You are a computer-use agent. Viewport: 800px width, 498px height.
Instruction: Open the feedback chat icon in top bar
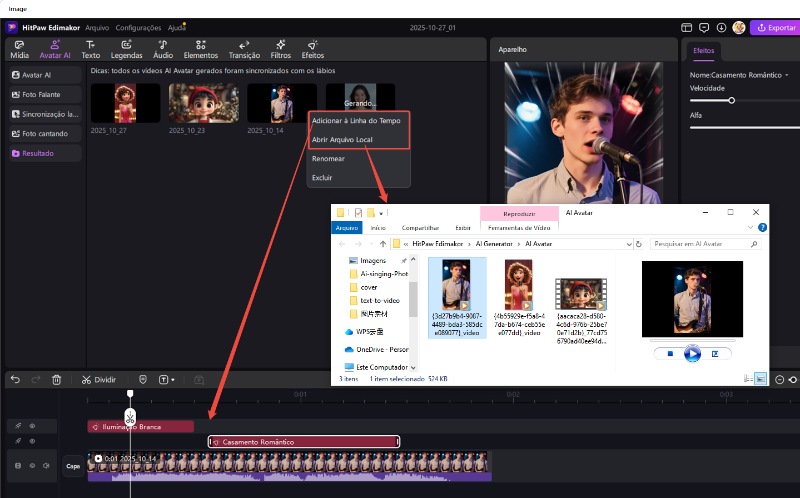704,28
